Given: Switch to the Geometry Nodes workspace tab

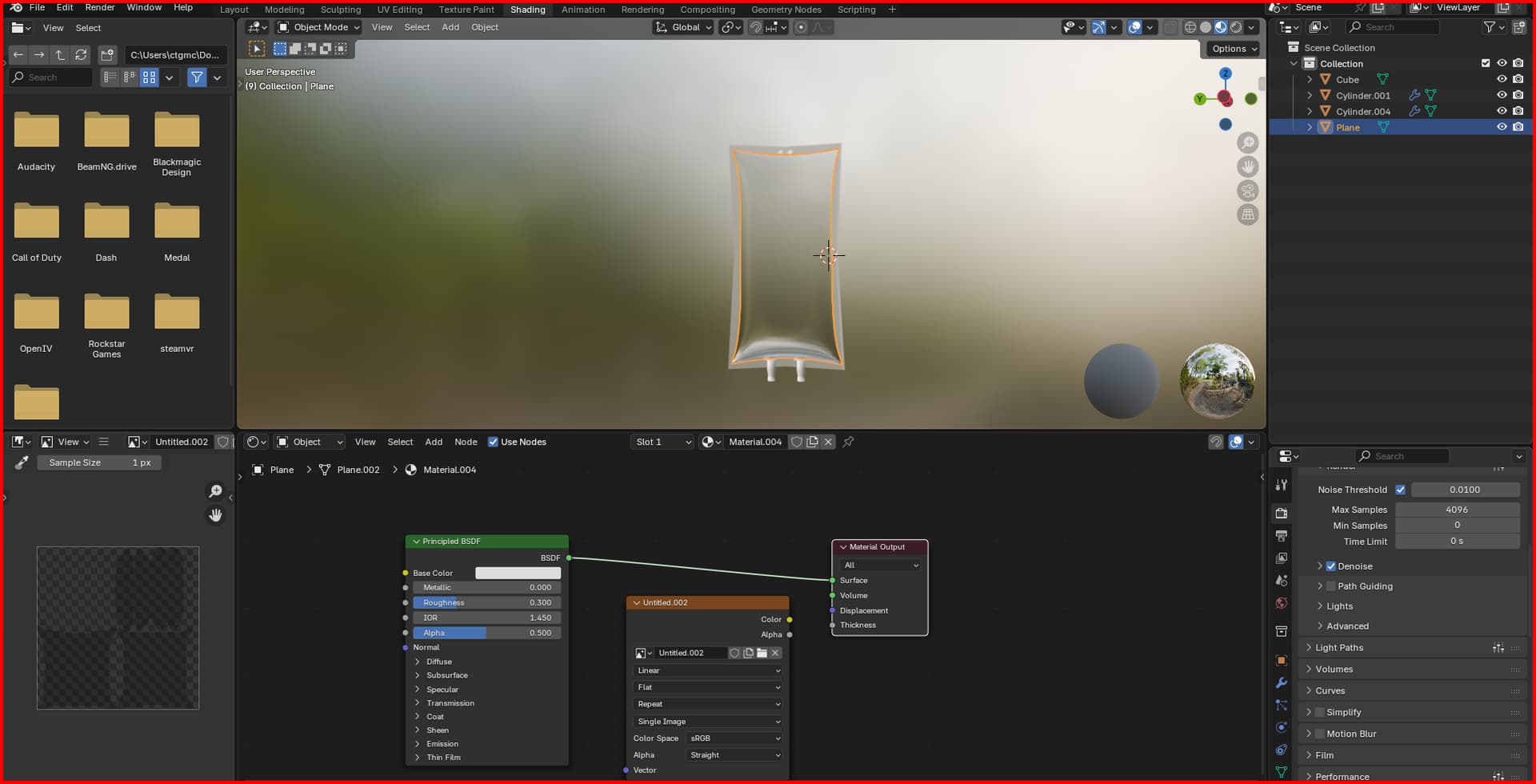Looking at the screenshot, I should point(786,10).
